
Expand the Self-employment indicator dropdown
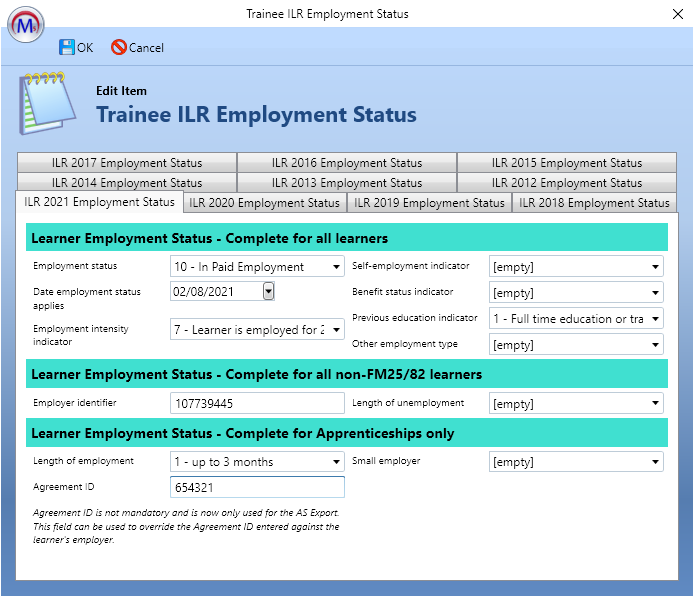coord(655,267)
